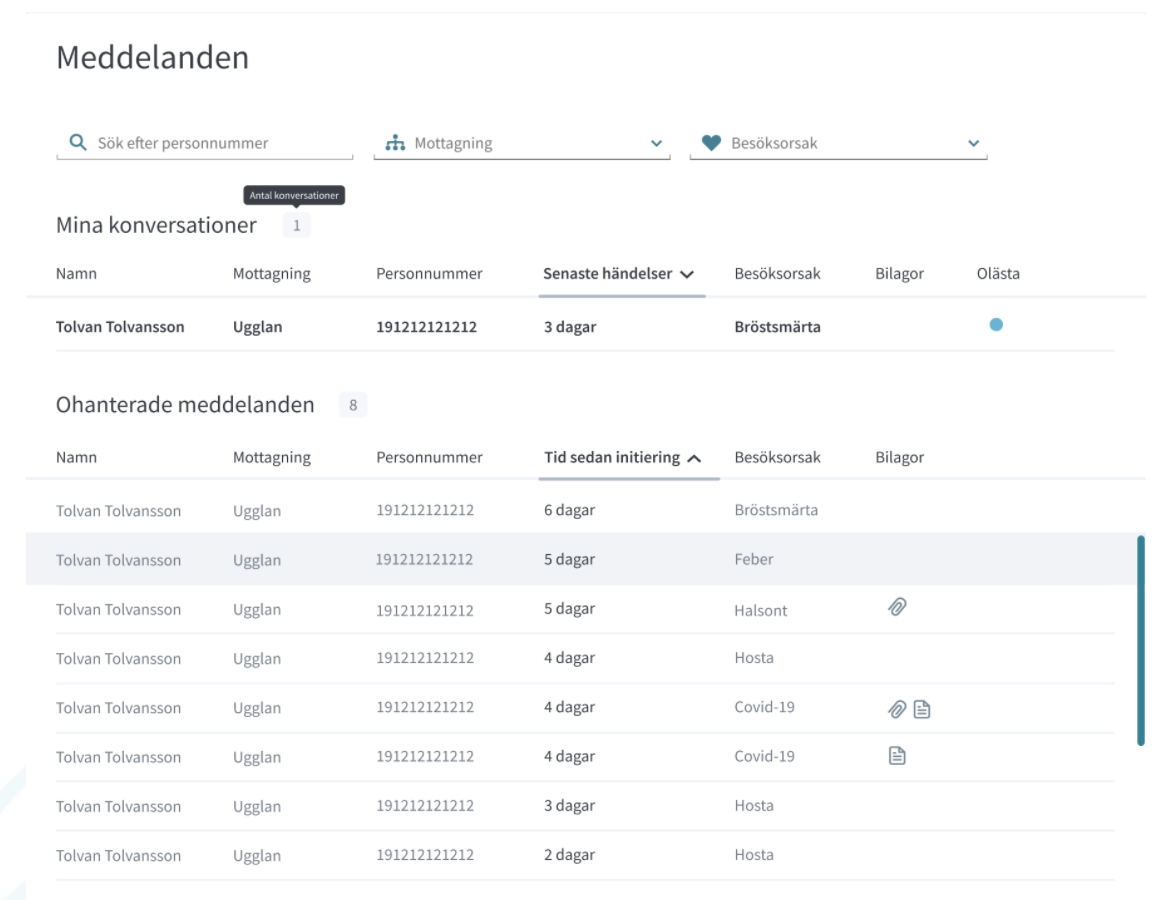This screenshot has width=1168, height=900.
Task: Click Personnummer header in Mina konversationer
Action: [429, 273]
